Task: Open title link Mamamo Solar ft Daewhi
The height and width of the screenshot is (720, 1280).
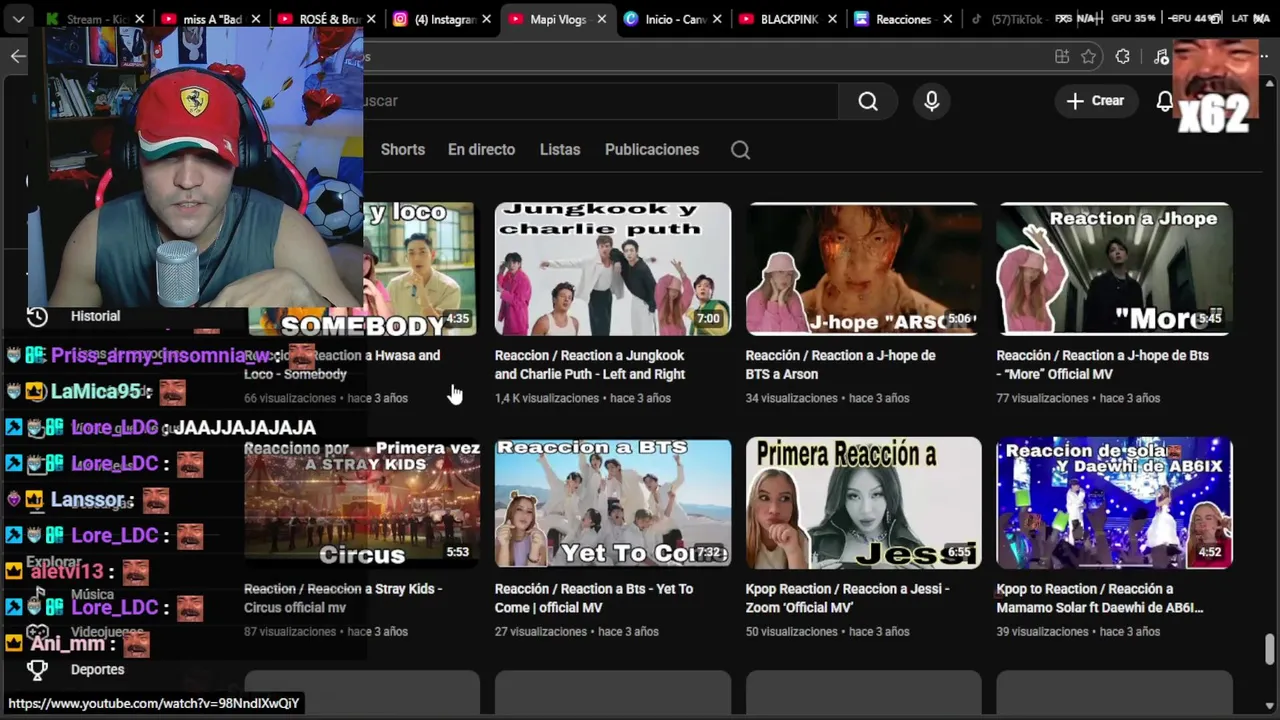Action: pyautogui.click(x=1100, y=598)
